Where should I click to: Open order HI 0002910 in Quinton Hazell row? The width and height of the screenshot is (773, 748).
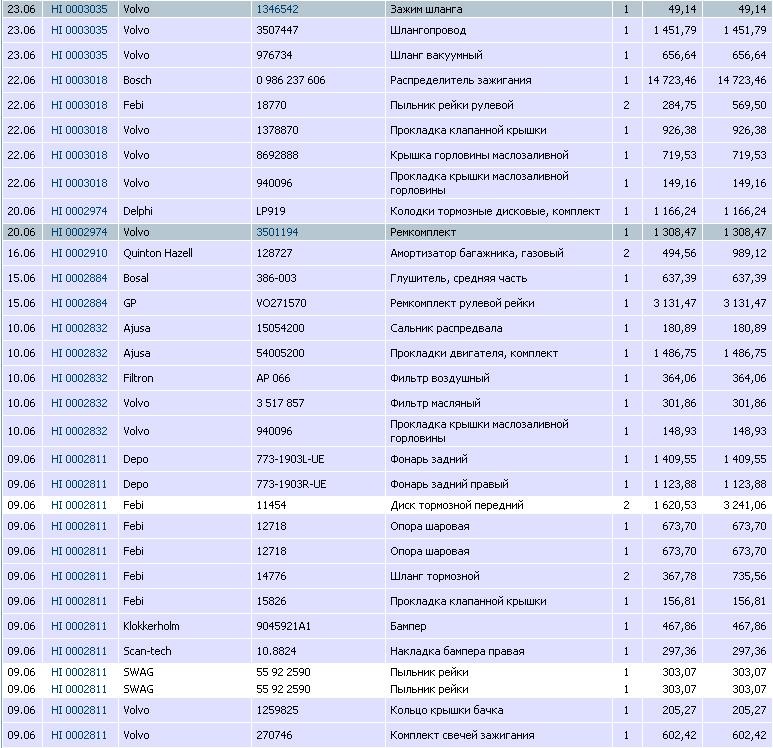79,253
